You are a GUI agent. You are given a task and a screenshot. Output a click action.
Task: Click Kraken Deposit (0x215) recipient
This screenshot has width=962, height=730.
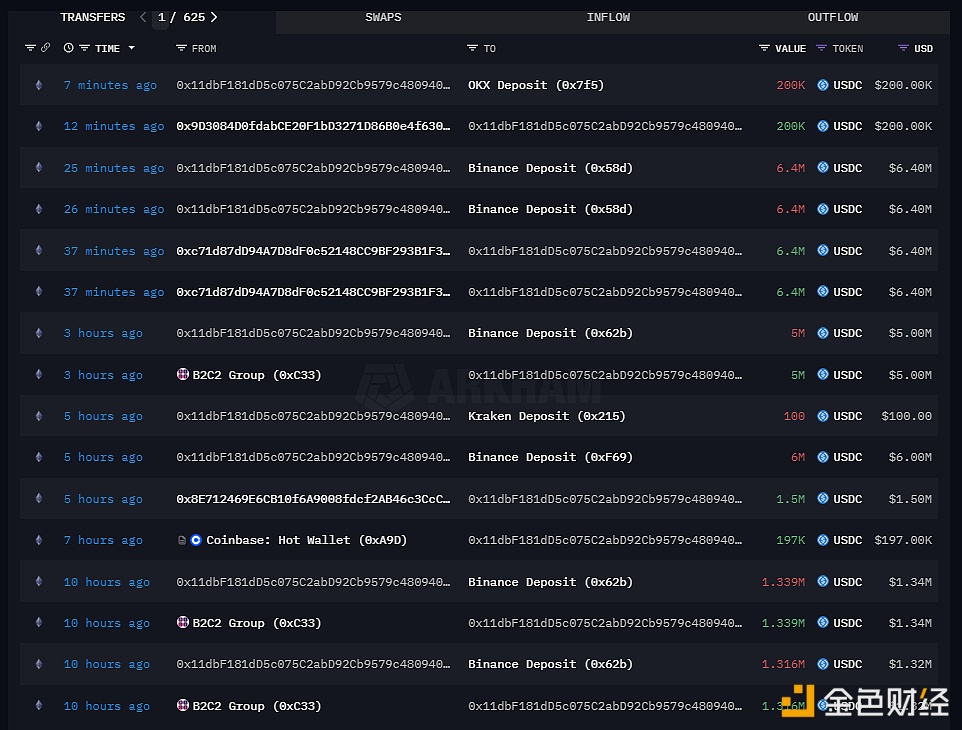pyautogui.click(x=547, y=417)
